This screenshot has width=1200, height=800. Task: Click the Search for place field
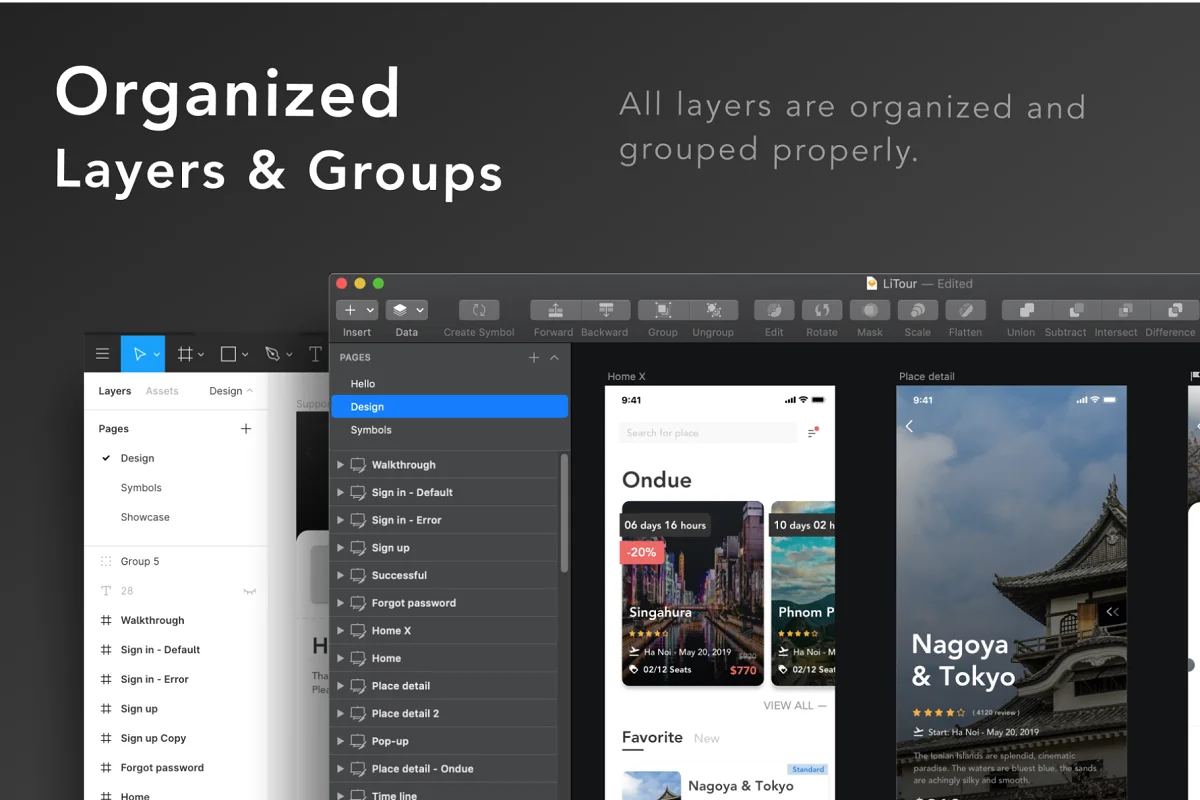[x=709, y=433]
